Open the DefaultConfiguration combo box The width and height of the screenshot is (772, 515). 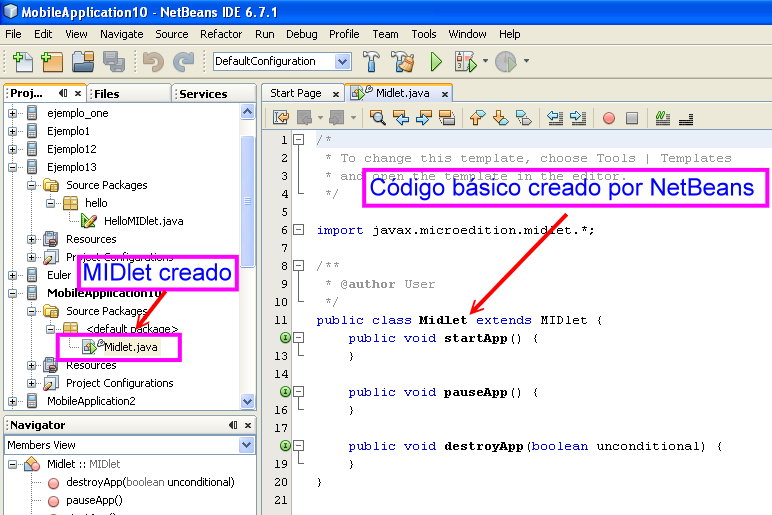[282, 62]
